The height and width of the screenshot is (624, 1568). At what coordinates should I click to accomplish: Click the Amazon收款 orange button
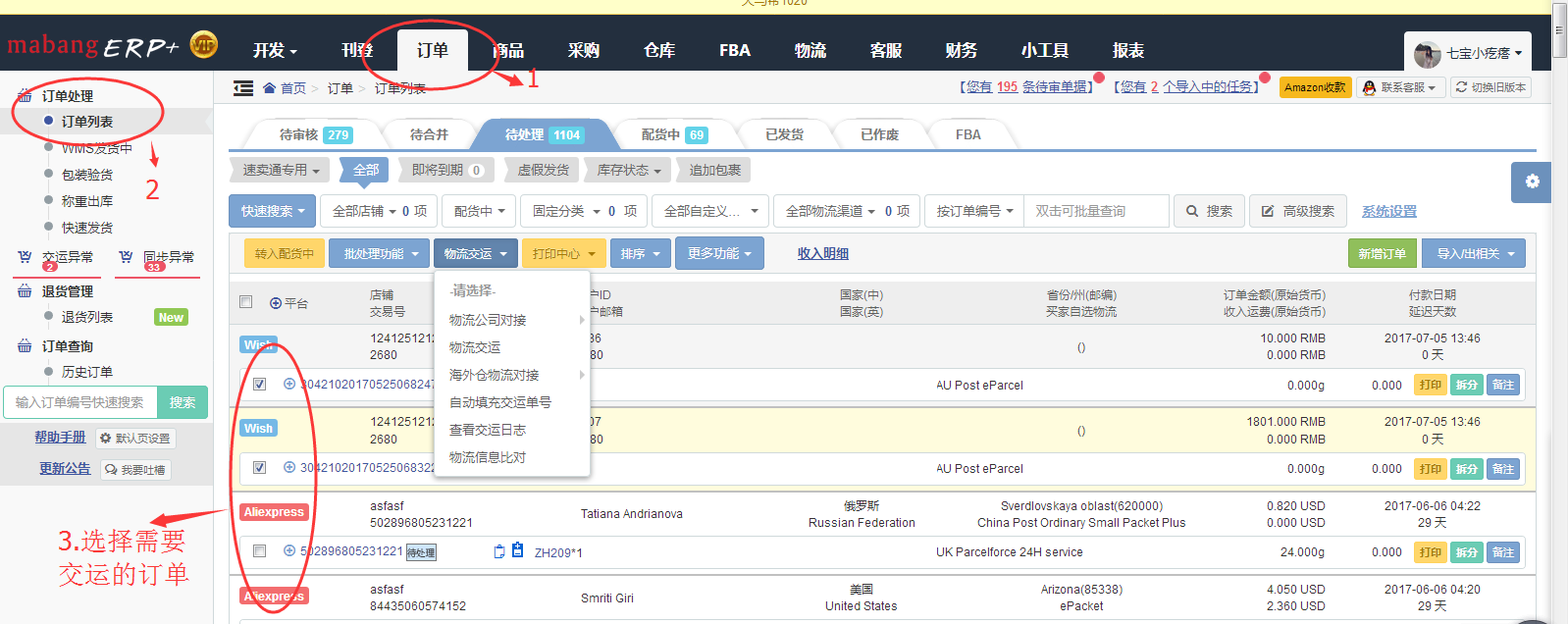click(x=1315, y=87)
